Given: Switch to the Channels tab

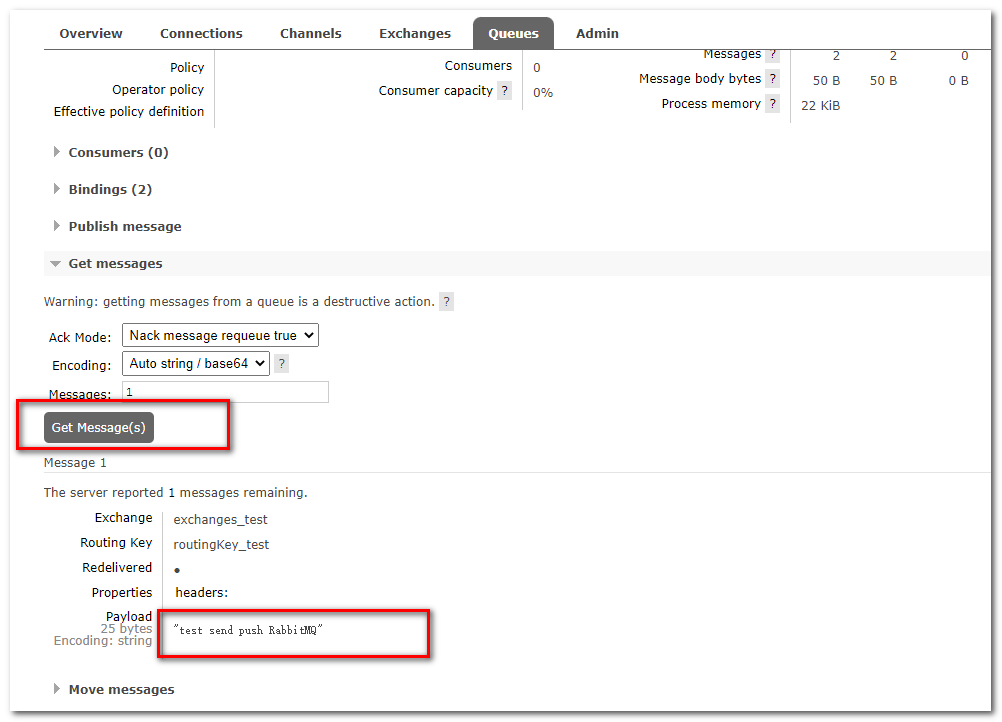Looking at the screenshot, I should [x=310, y=33].
